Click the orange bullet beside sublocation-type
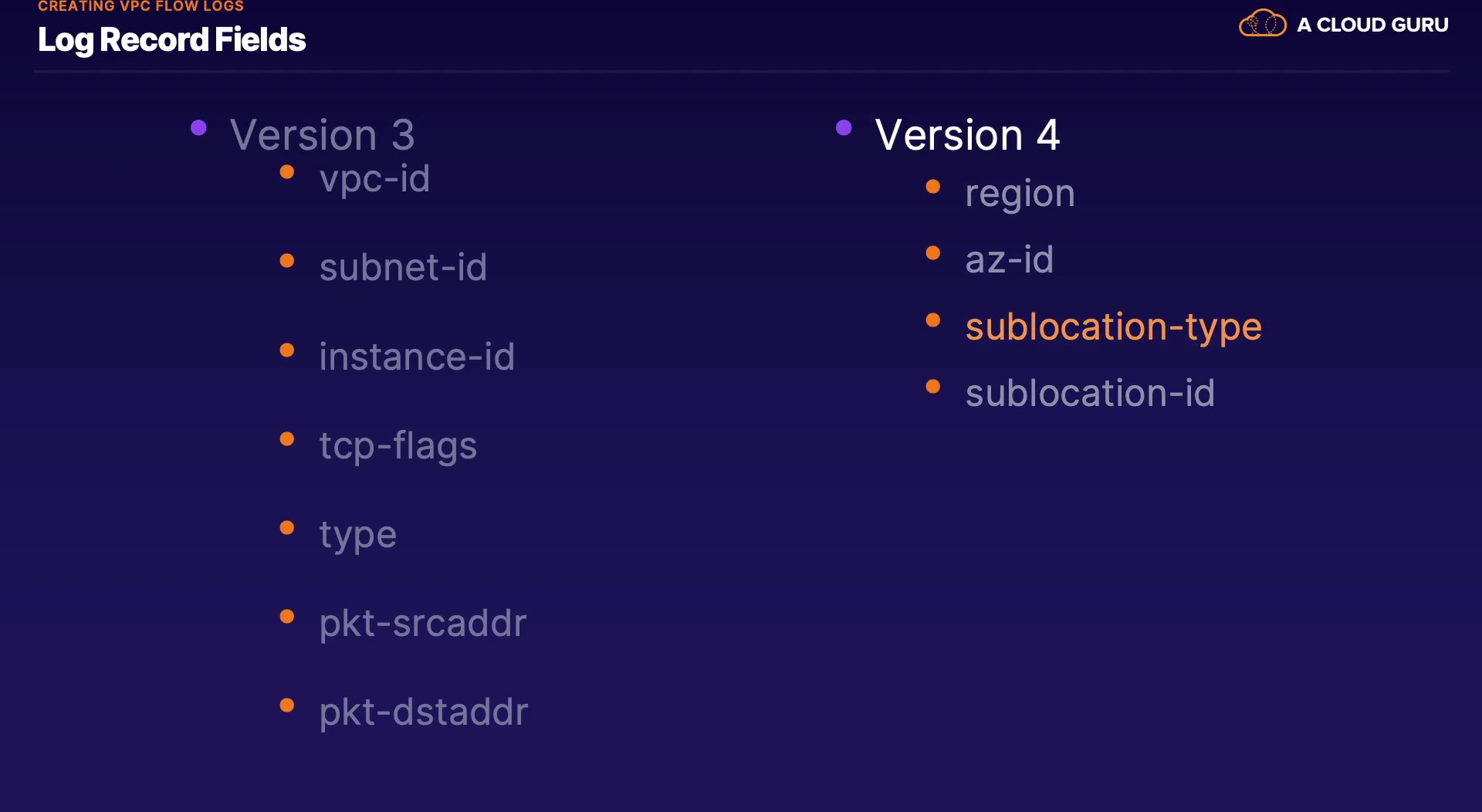Image resolution: width=1482 pixels, height=812 pixels. (933, 320)
